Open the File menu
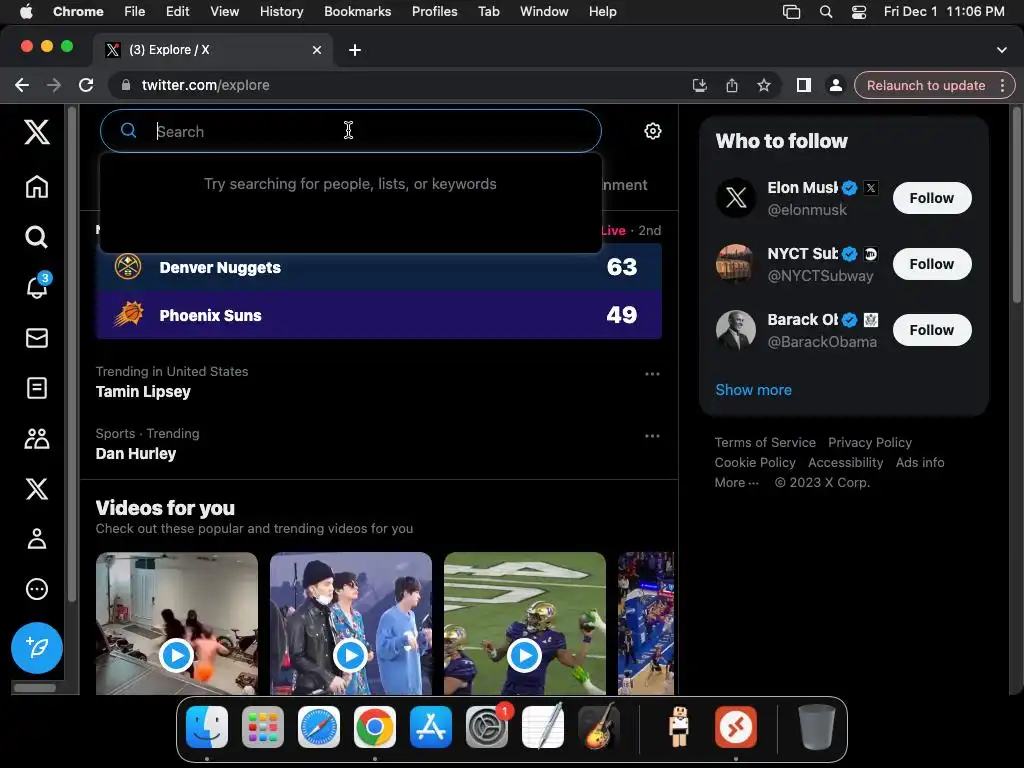This screenshot has height=768, width=1024. [x=135, y=12]
